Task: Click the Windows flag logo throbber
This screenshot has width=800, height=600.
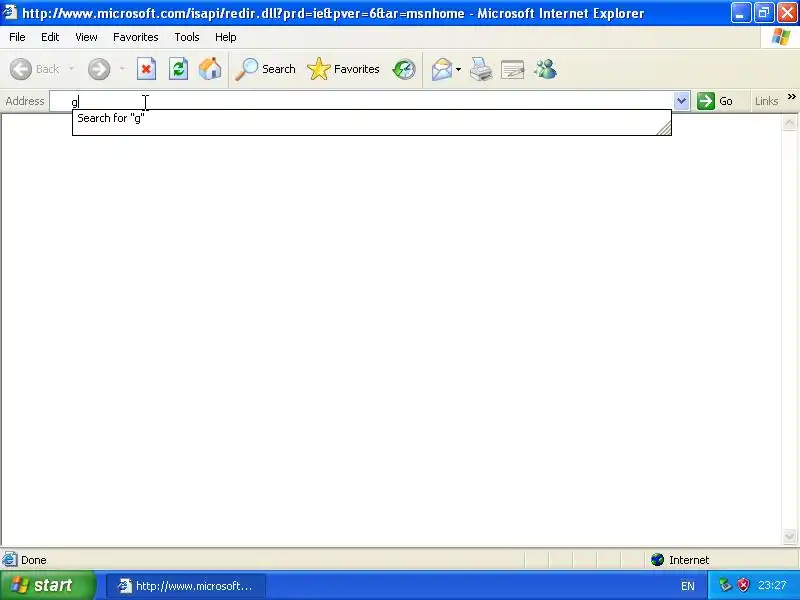Action: click(x=781, y=37)
